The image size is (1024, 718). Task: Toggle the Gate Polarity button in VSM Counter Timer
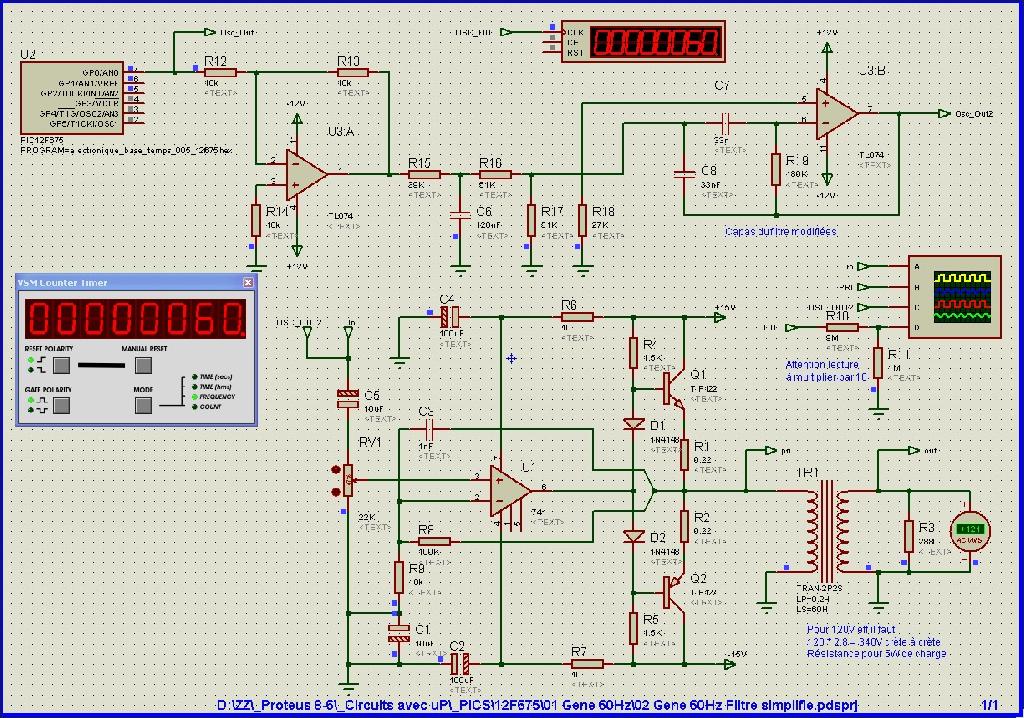click(61, 406)
